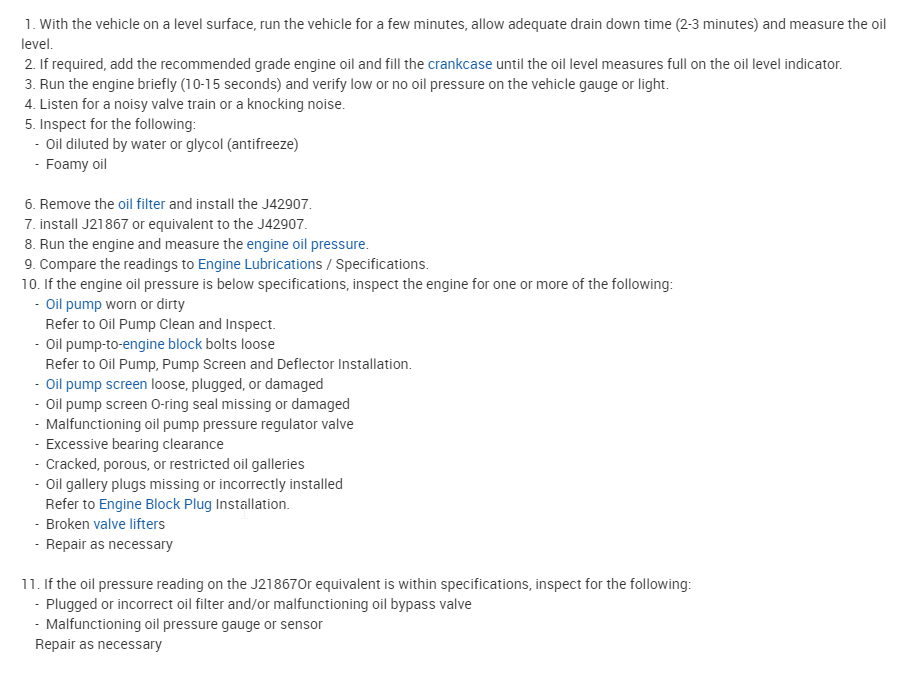The height and width of the screenshot is (674, 915).
Task: Open the engine oil pressure link
Action: [x=306, y=244]
